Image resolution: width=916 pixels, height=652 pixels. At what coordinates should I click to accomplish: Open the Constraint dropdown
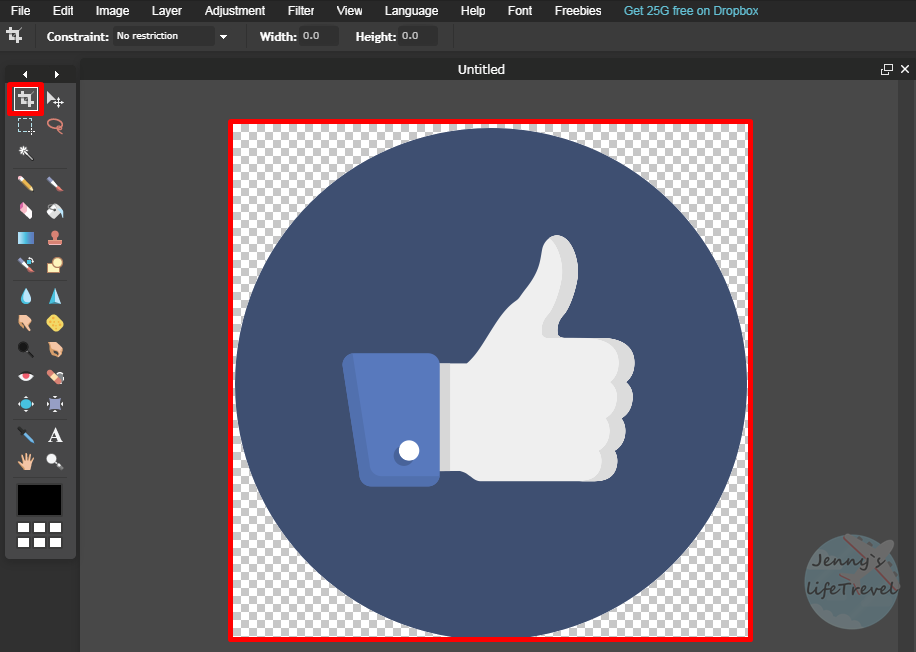pyautogui.click(x=164, y=36)
